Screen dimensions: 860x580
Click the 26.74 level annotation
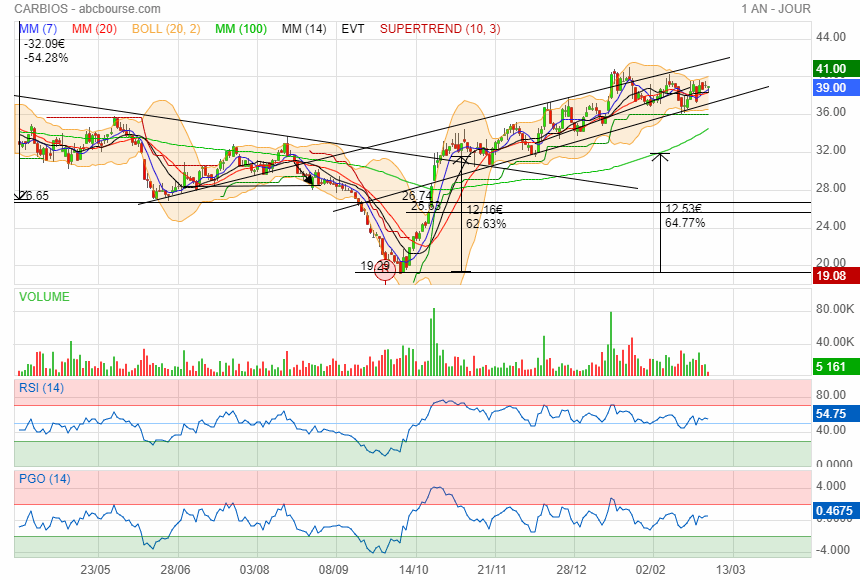417,196
